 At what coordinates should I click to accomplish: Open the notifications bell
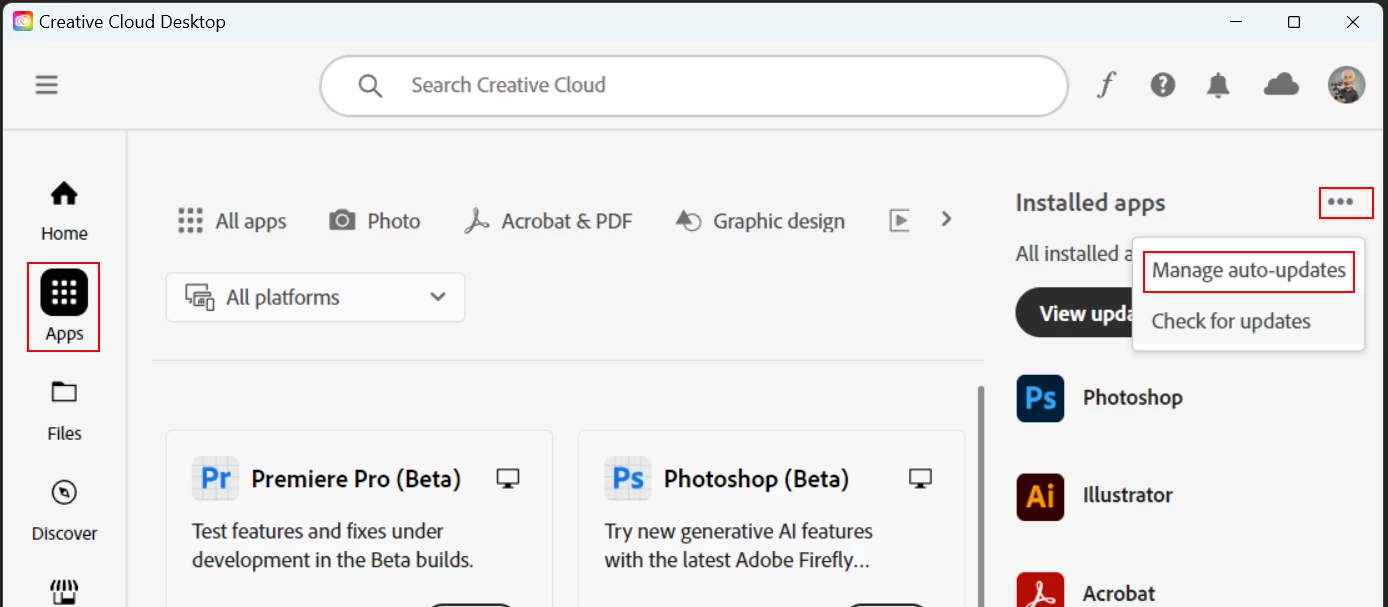[x=1218, y=85]
